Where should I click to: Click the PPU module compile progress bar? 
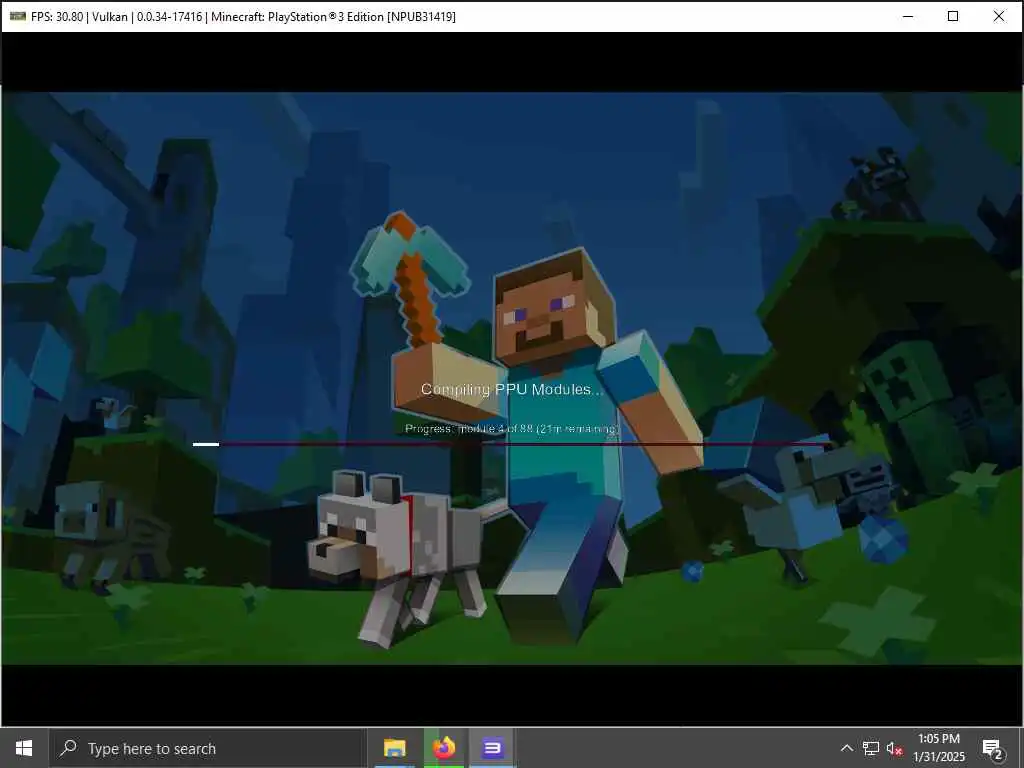pos(512,444)
